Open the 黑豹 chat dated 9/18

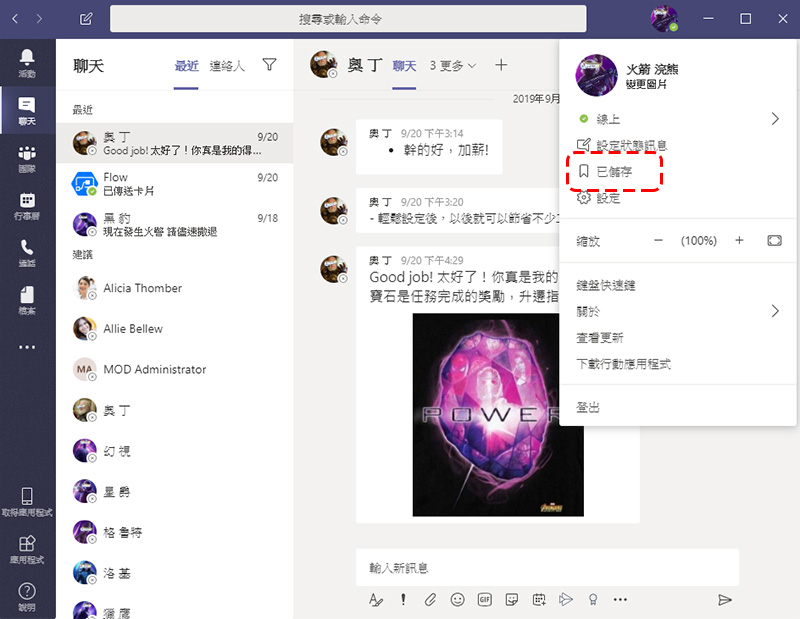[x=174, y=225]
